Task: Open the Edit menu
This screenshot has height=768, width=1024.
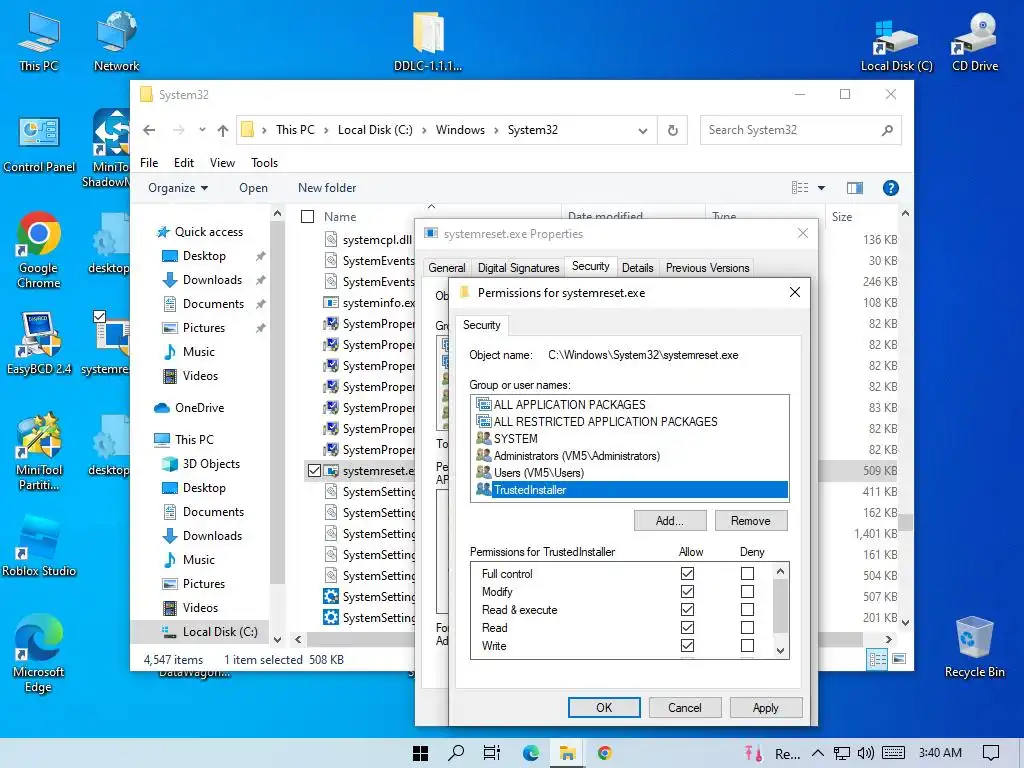Action: tap(184, 163)
